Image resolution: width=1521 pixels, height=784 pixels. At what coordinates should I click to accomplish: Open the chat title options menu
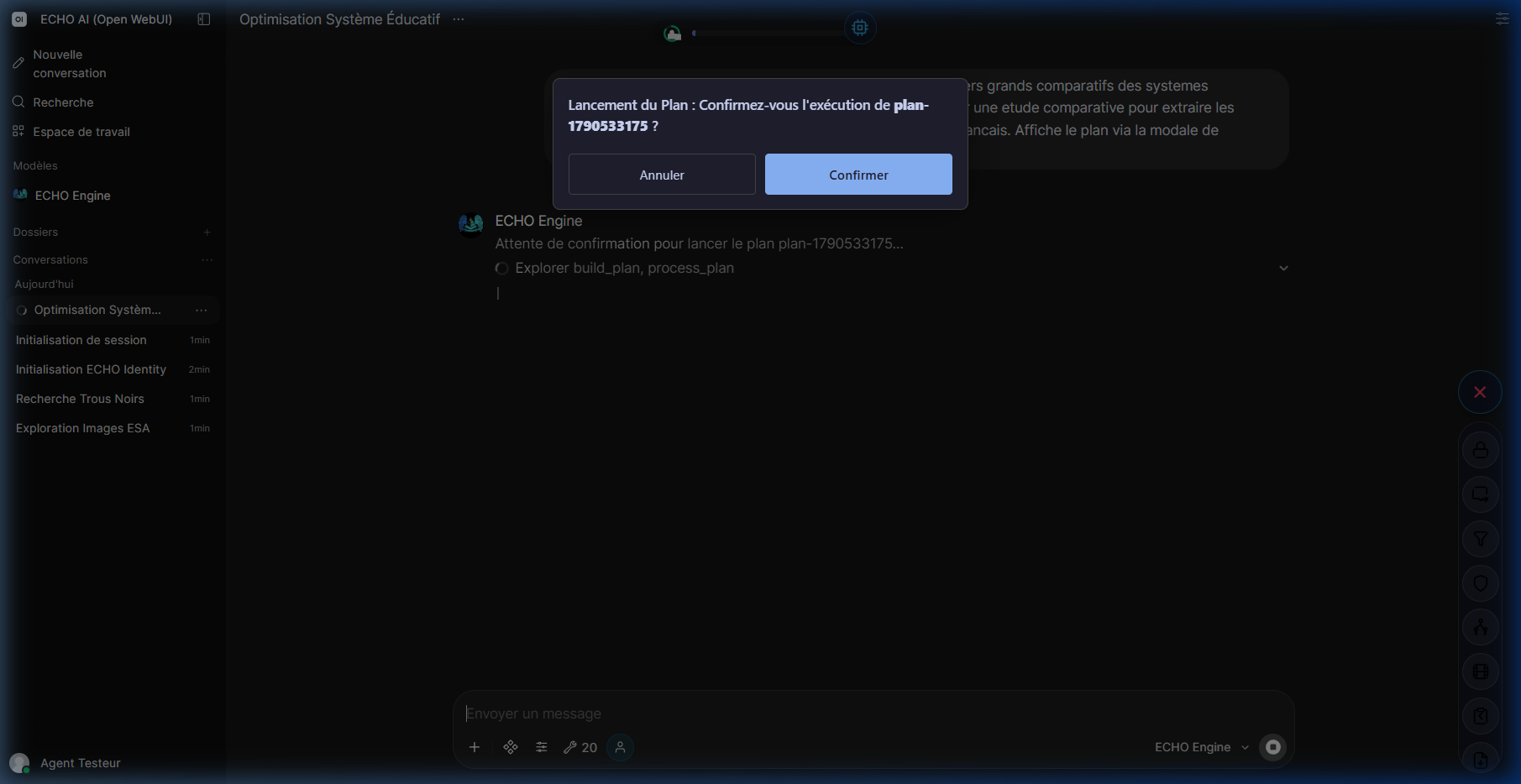[458, 19]
